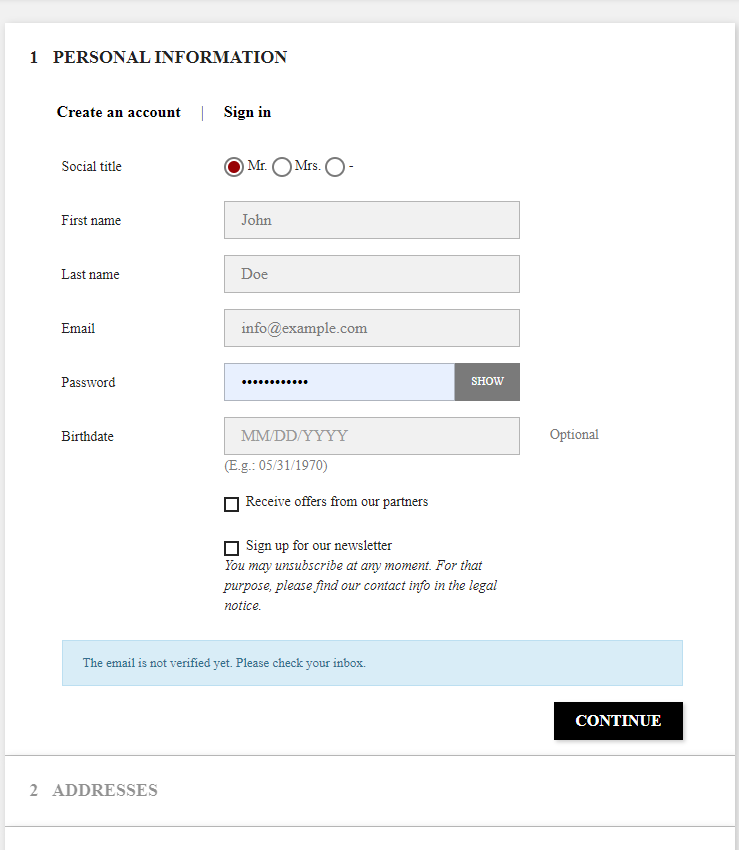Click the First name input field
Viewport: 739px width, 850px height.
(x=371, y=220)
